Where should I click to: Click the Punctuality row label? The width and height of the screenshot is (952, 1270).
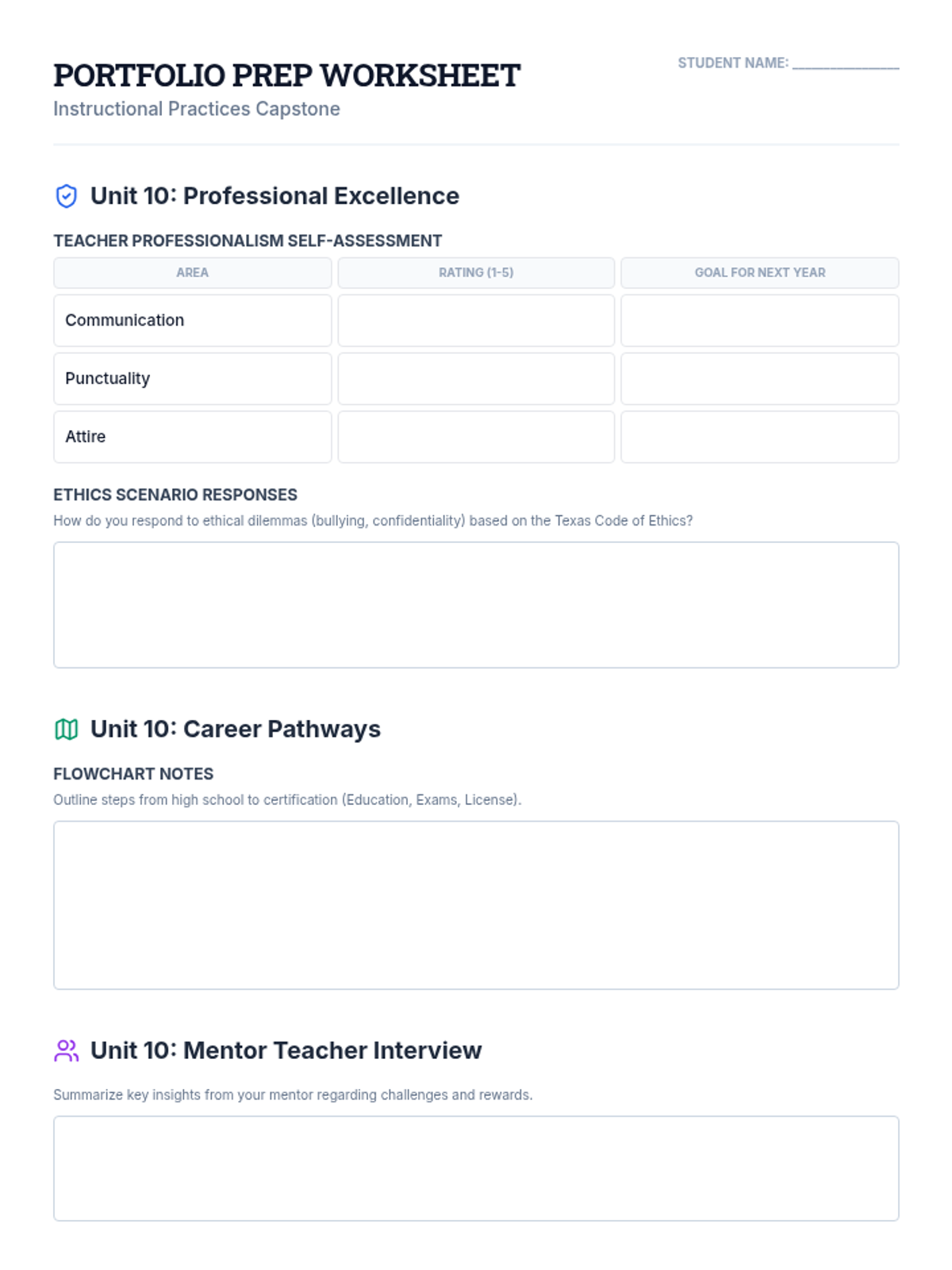click(108, 379)
